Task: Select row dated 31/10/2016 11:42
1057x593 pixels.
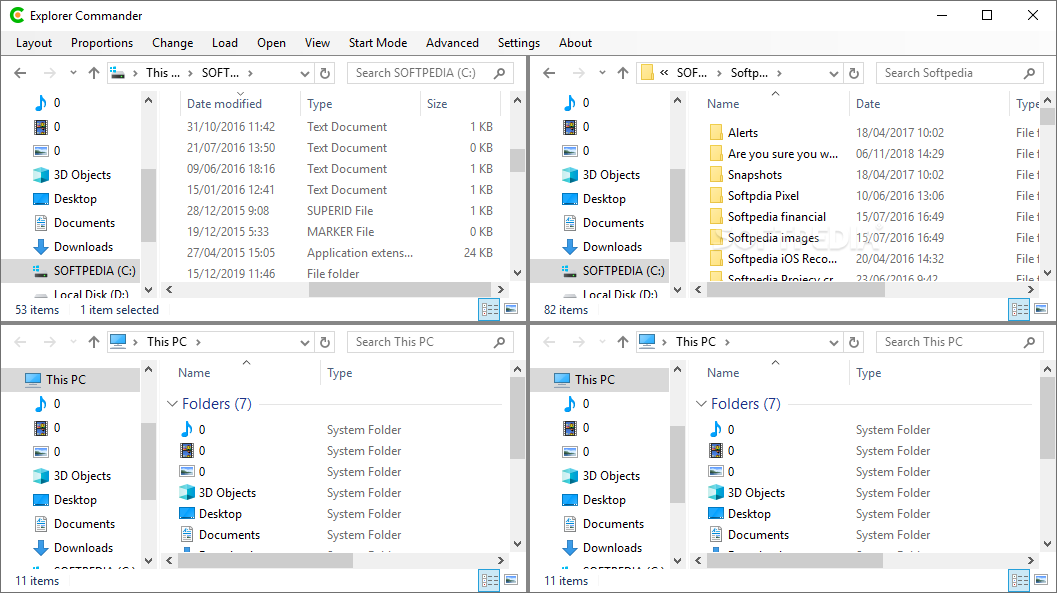Action: coord(340,127)
